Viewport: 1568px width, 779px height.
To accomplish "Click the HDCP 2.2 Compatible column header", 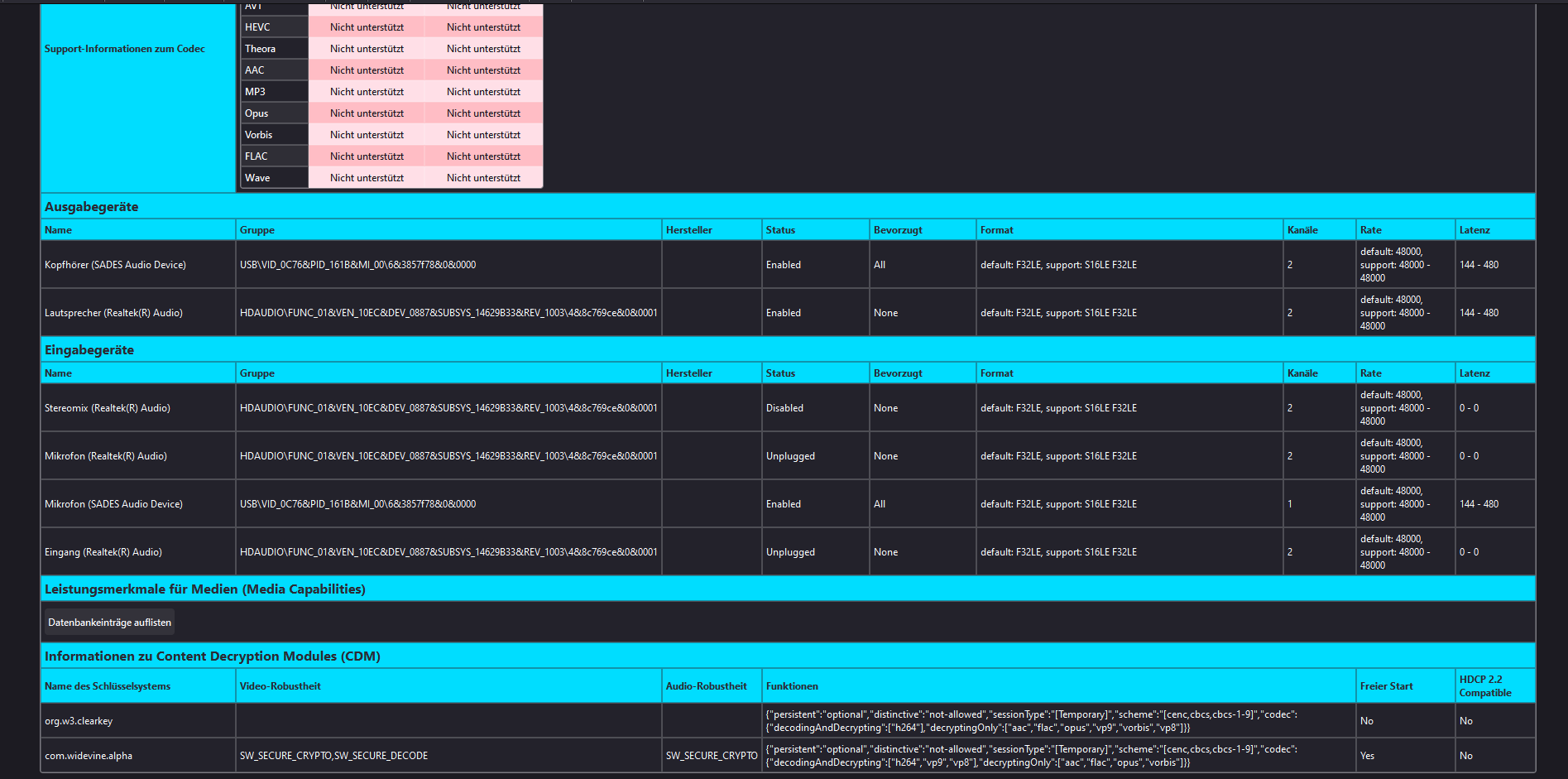I will [x=1485, y=686].
